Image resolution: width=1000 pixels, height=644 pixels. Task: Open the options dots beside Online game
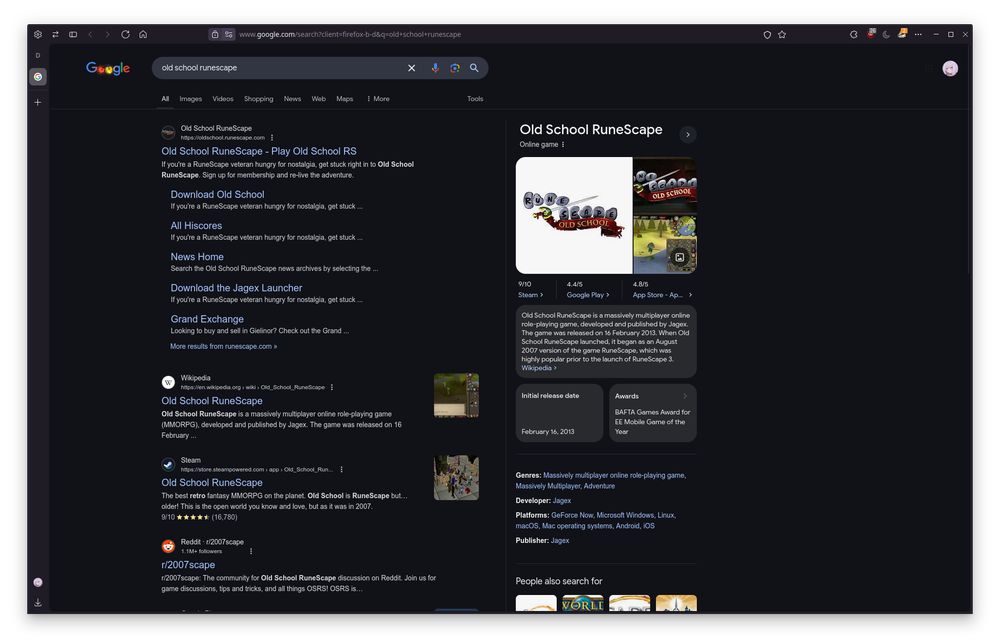click(563, 144)
